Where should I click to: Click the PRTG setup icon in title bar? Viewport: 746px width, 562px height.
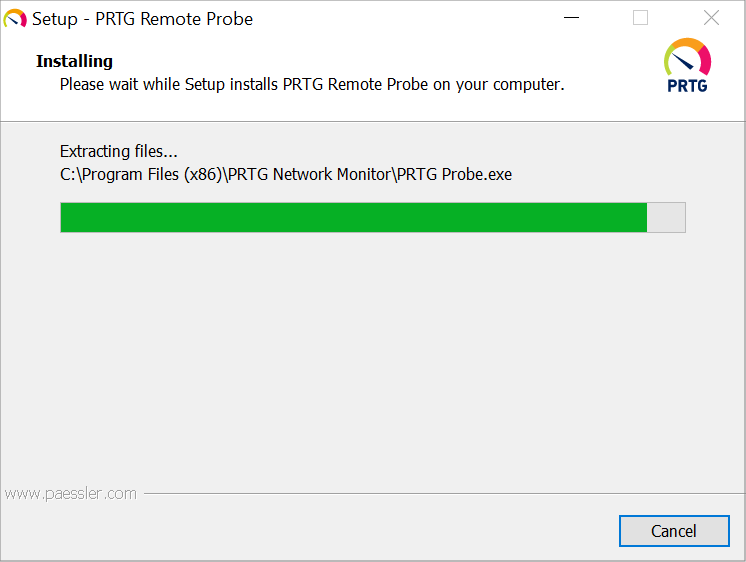click(15, 18)
